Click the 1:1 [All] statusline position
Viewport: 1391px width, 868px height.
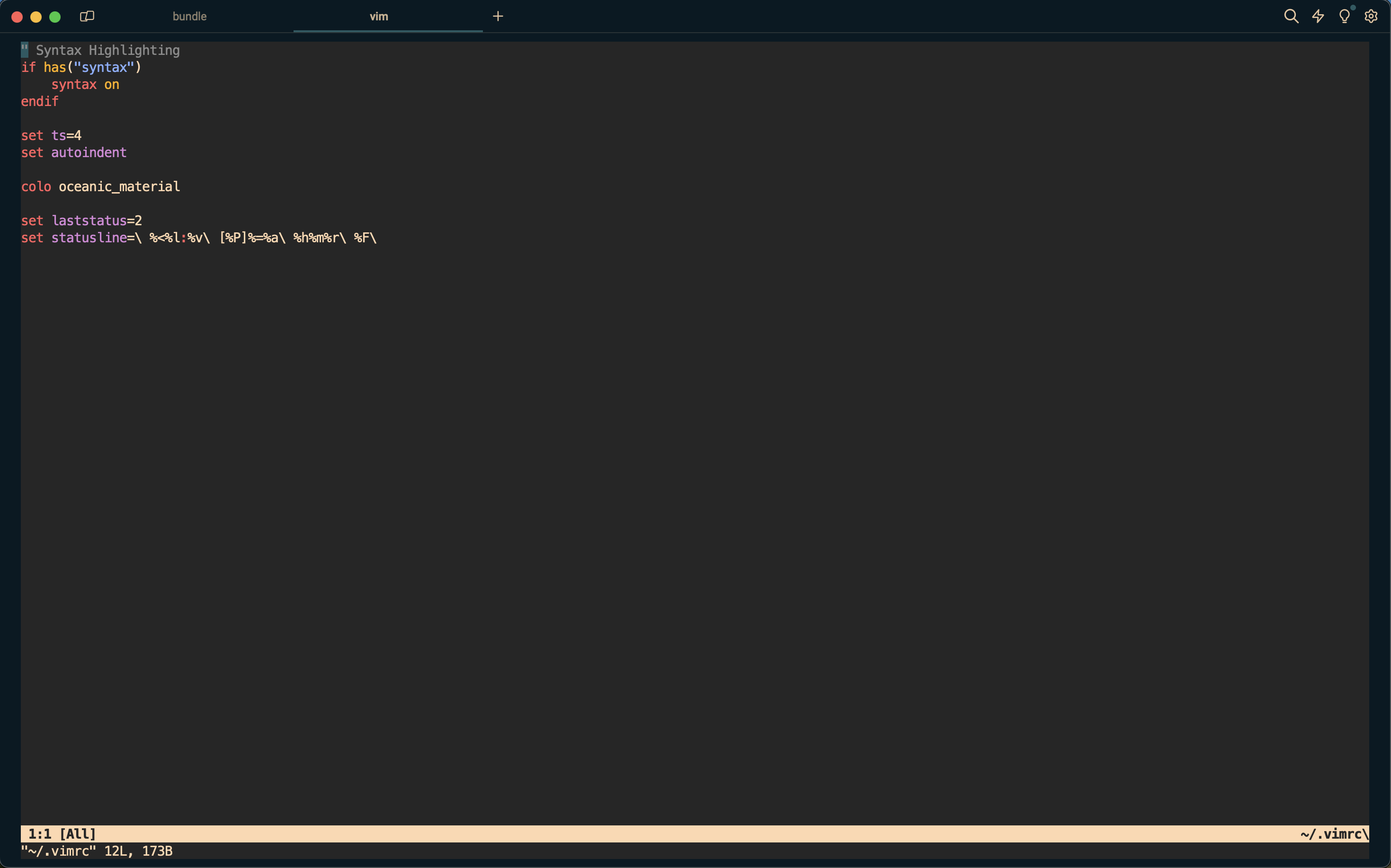[x=62, y=833]
